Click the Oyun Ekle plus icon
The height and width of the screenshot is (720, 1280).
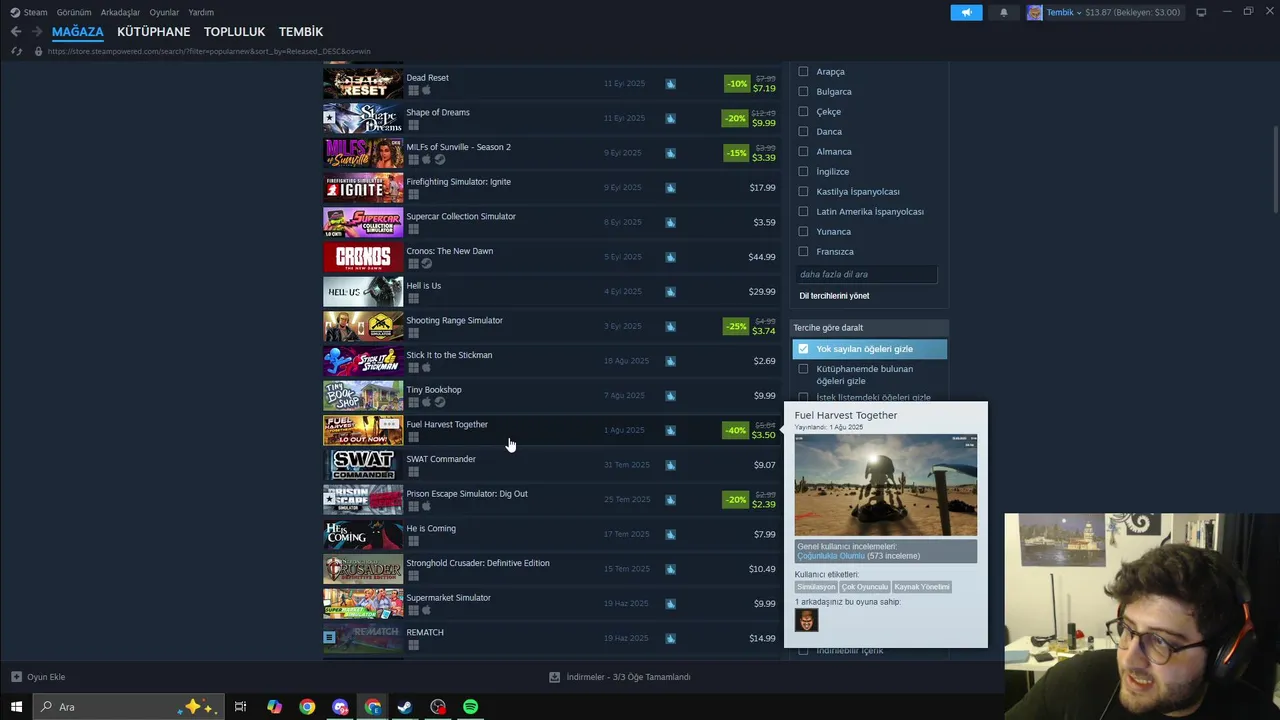click(16, 677)
